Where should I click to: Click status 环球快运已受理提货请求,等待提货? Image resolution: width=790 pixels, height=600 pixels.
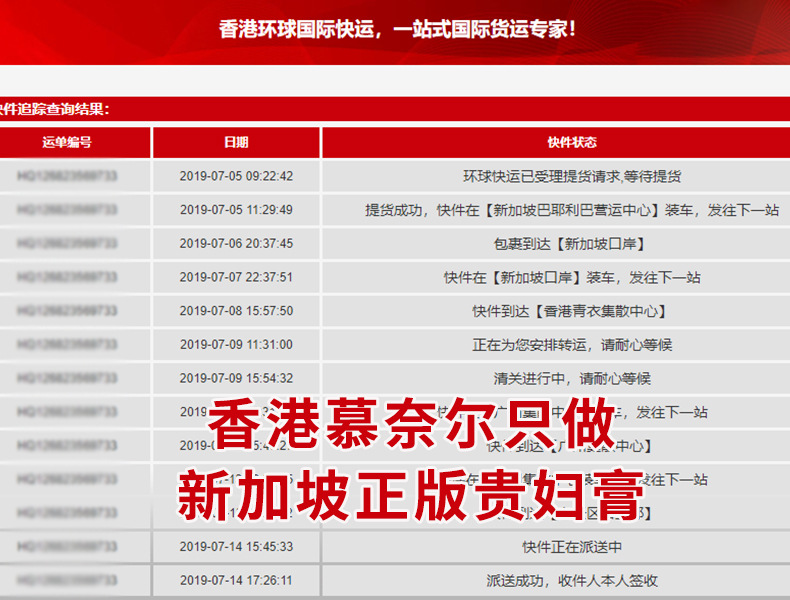coord(572,176)
